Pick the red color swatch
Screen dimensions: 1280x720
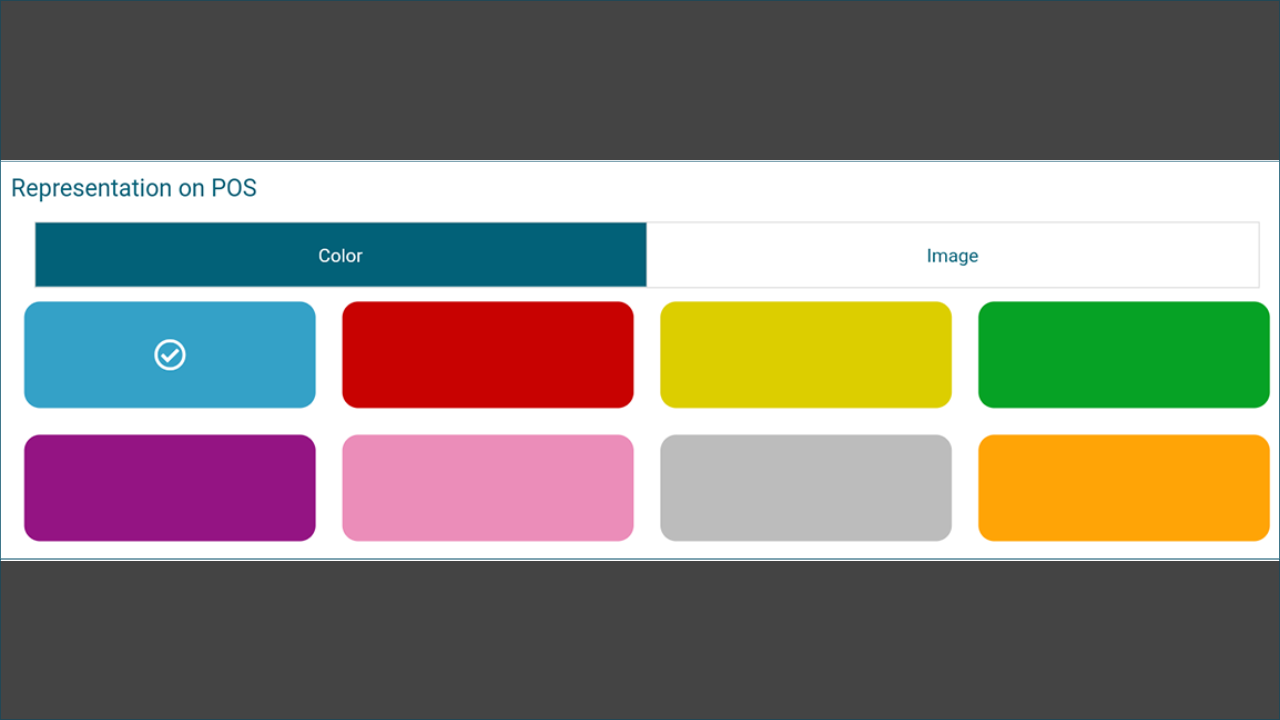pyautogui.click(x=488, y=355)
